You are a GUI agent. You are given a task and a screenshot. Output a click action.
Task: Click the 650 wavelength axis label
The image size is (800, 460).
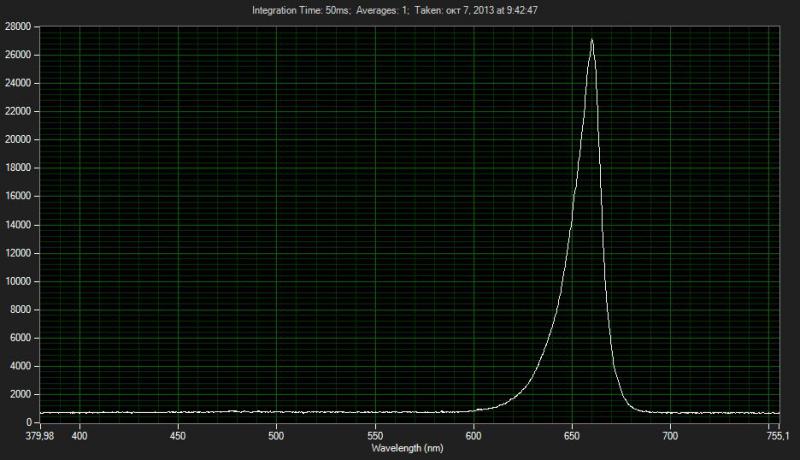click(572, 436)
